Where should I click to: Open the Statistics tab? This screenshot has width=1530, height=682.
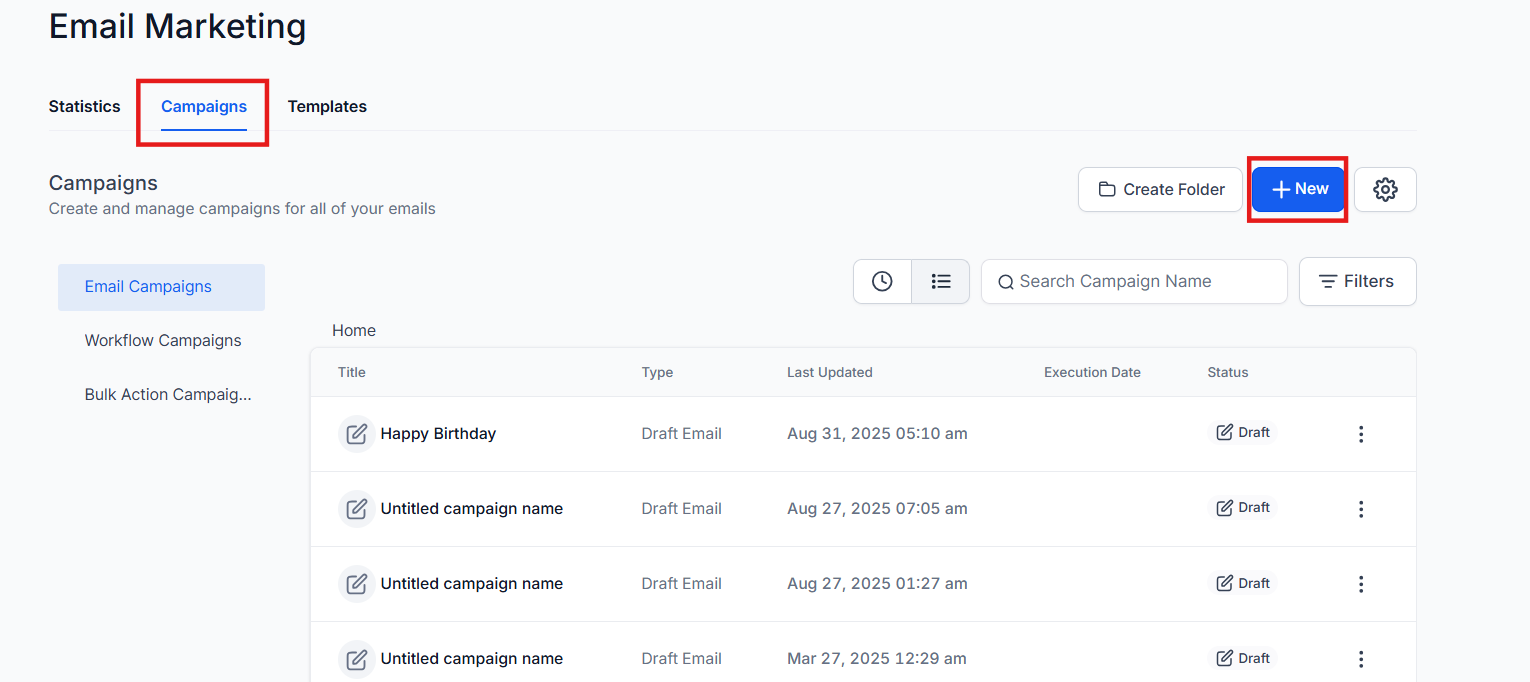(x=84, y=106)
